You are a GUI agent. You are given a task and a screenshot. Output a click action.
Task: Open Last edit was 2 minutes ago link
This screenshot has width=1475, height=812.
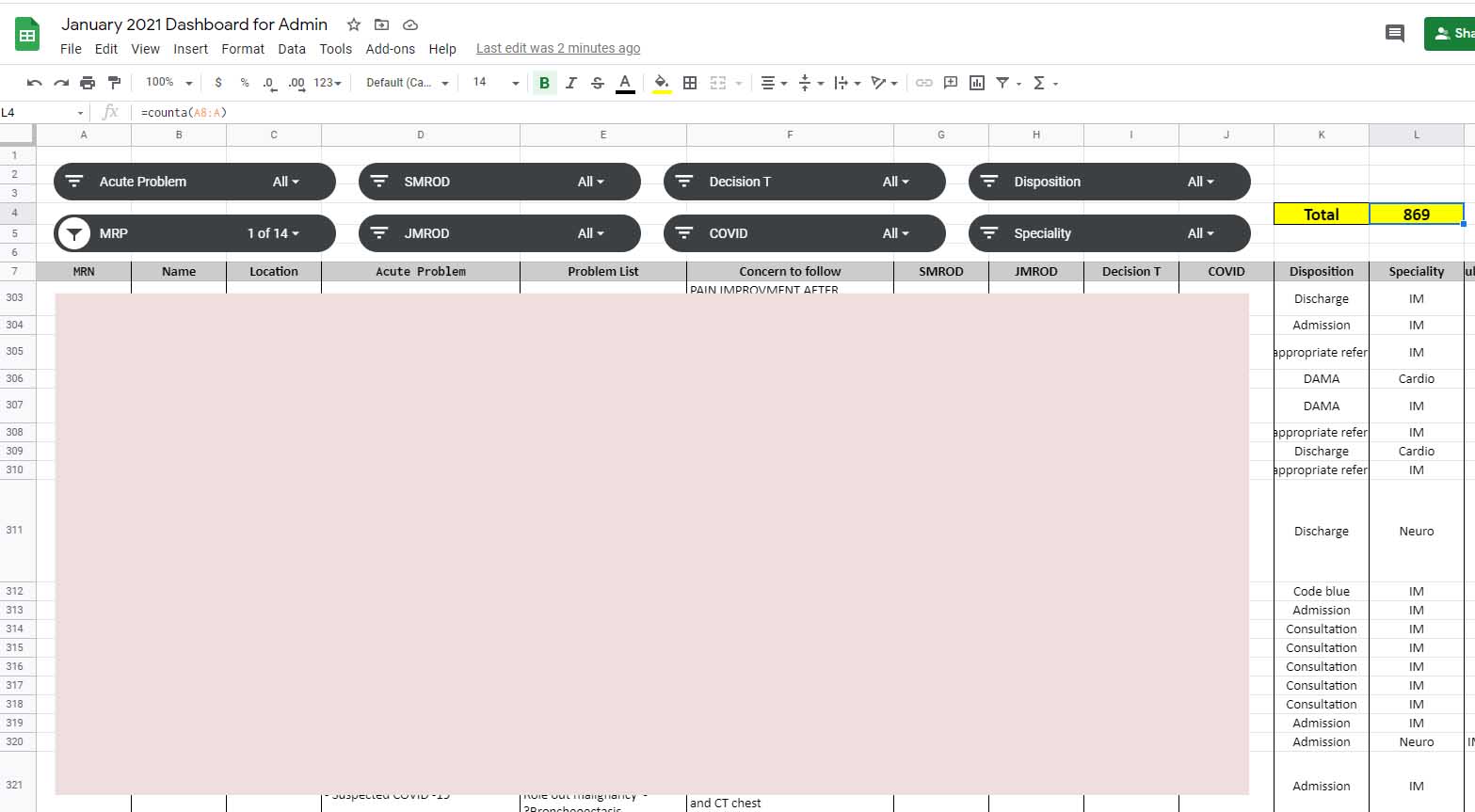(558, 48)
